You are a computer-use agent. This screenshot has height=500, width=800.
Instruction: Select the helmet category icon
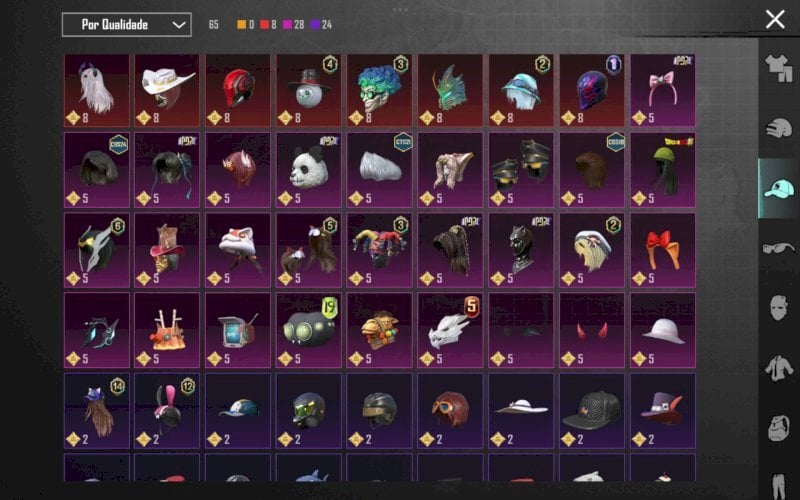(x=779, y=128)
